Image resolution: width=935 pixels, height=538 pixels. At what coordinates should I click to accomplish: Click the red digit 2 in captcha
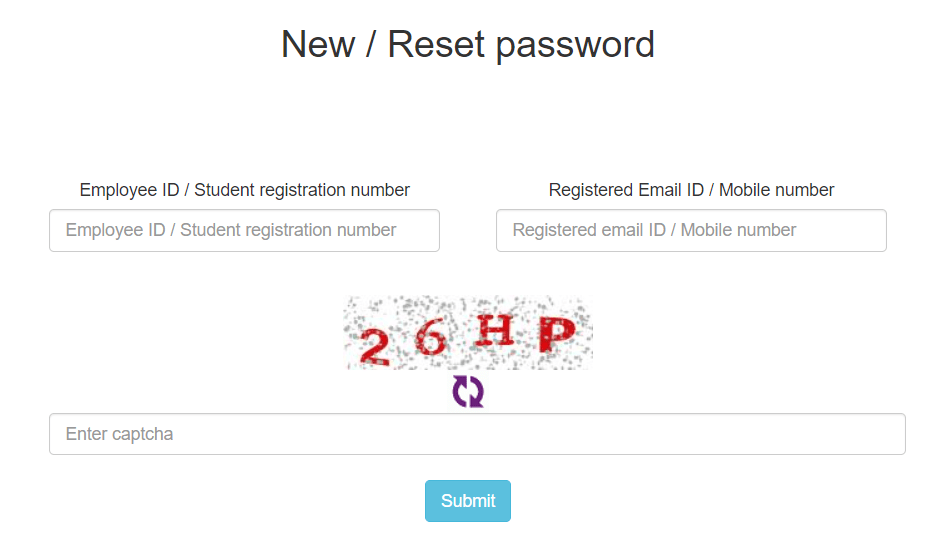tap(374, 346)
